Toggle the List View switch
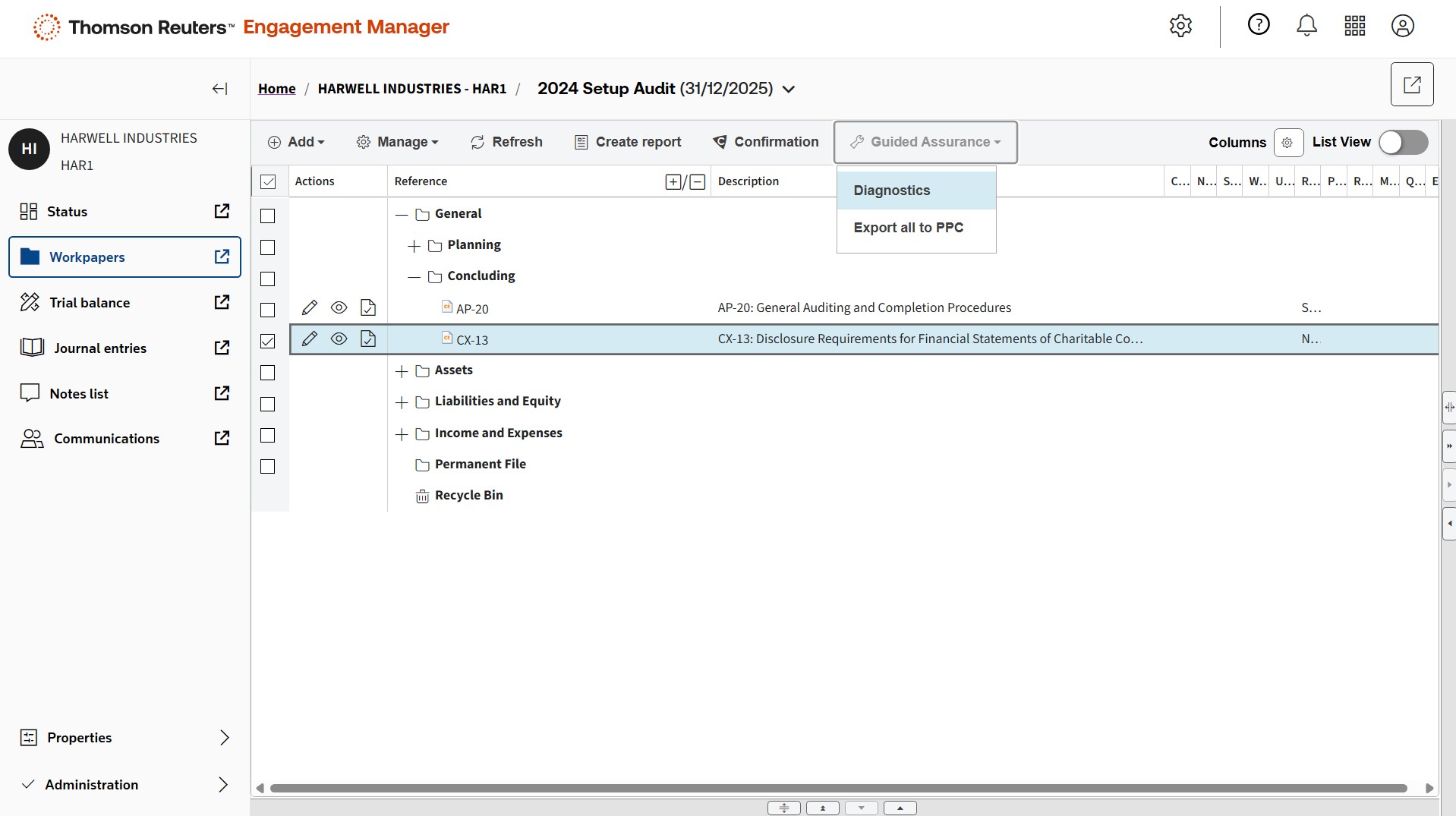 pos(1403,142)
